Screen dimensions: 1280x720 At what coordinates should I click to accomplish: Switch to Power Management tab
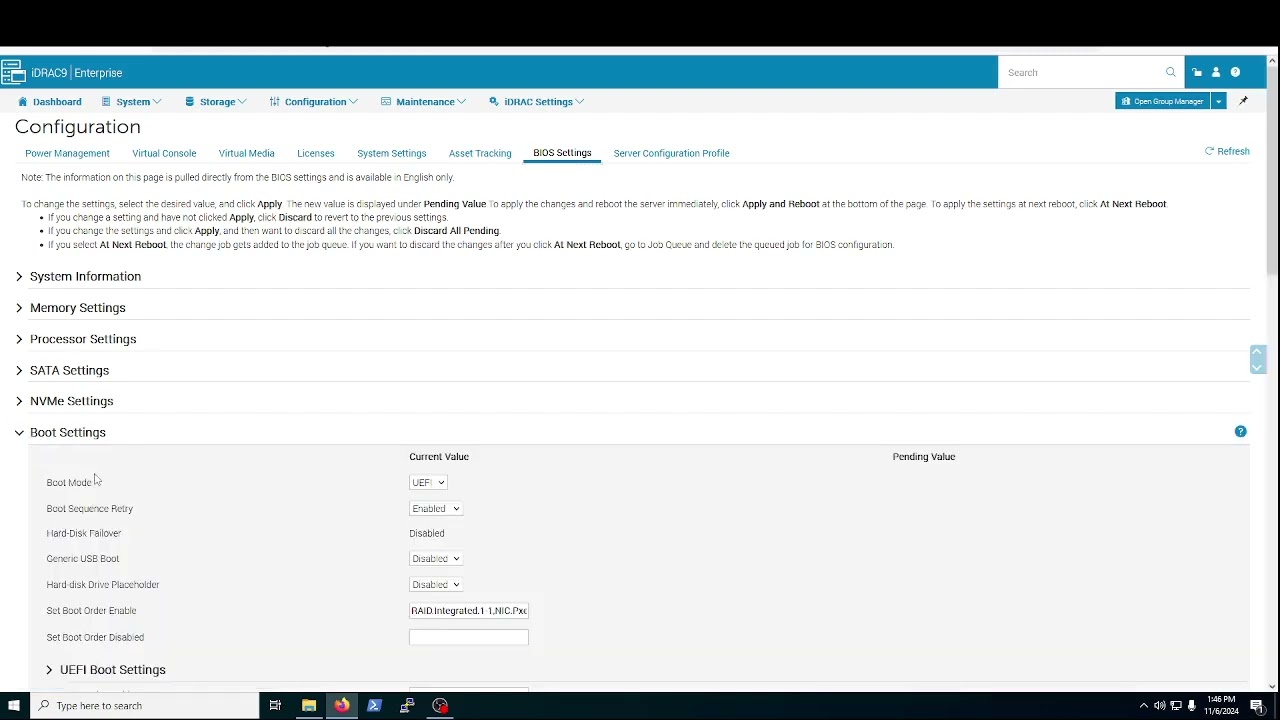click(x=67, y=153)
